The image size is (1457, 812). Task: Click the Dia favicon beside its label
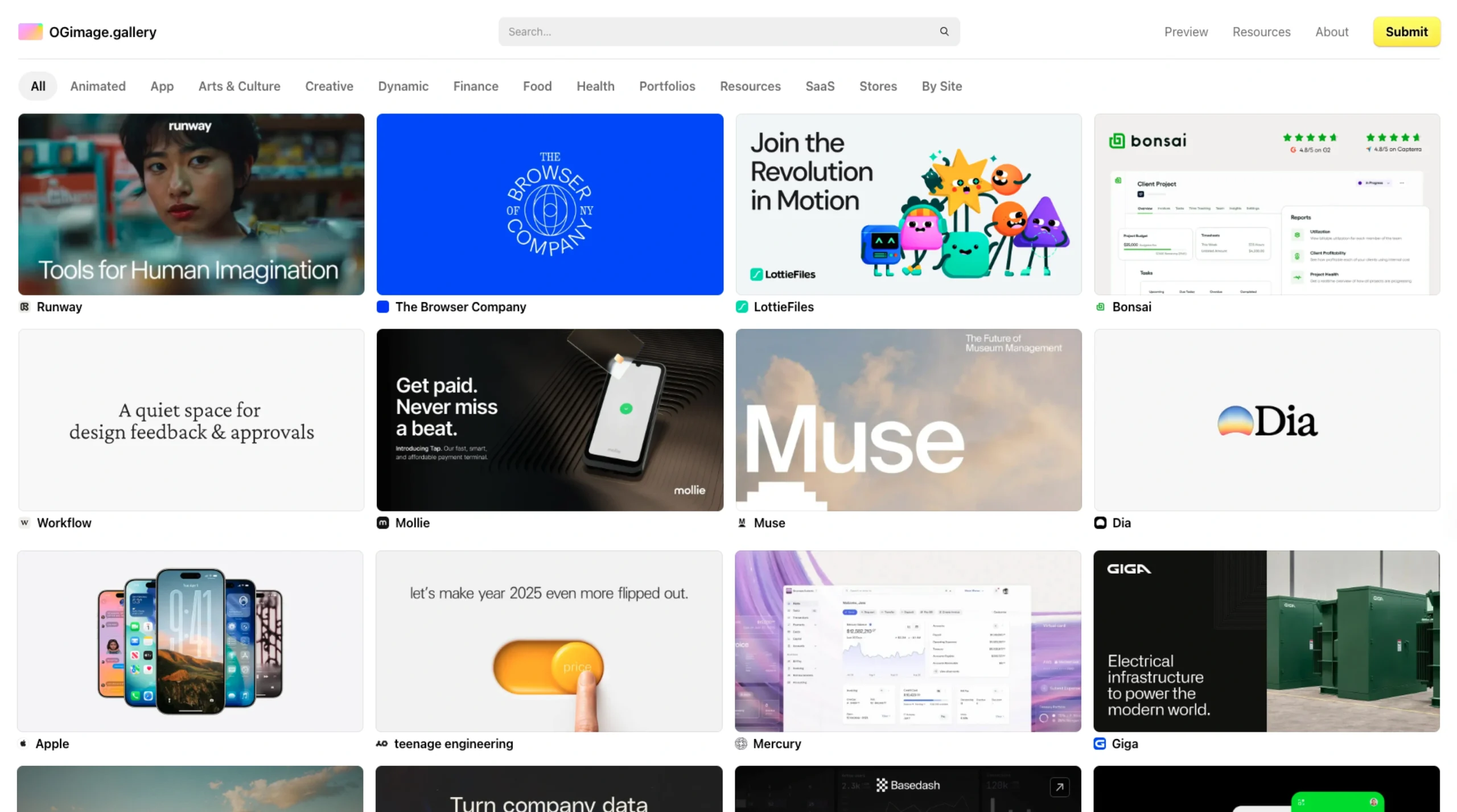[1100, 522]
